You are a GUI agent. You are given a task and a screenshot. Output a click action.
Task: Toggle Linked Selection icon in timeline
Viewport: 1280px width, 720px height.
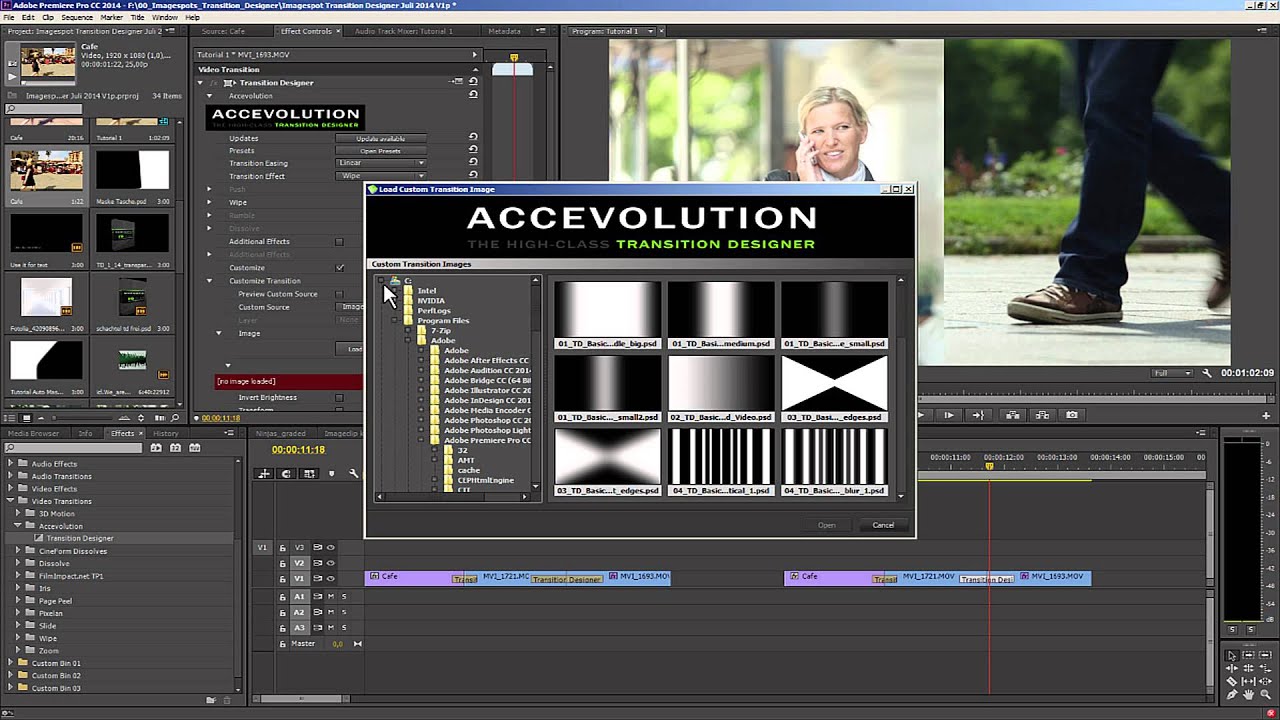[309, 474]
